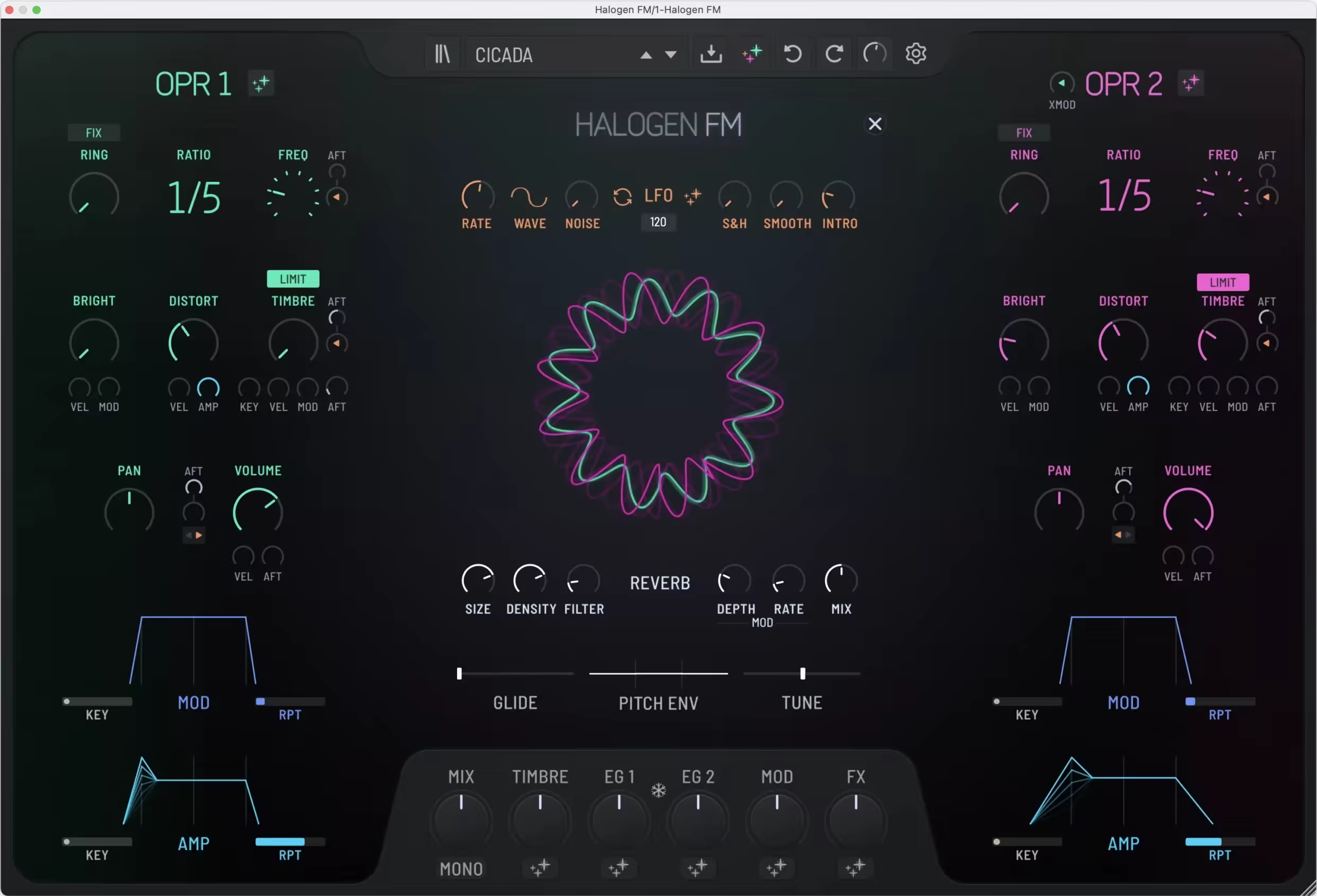Click the OPR 1 RATIO 1/5 value
1317x896 pixels.
194,198
